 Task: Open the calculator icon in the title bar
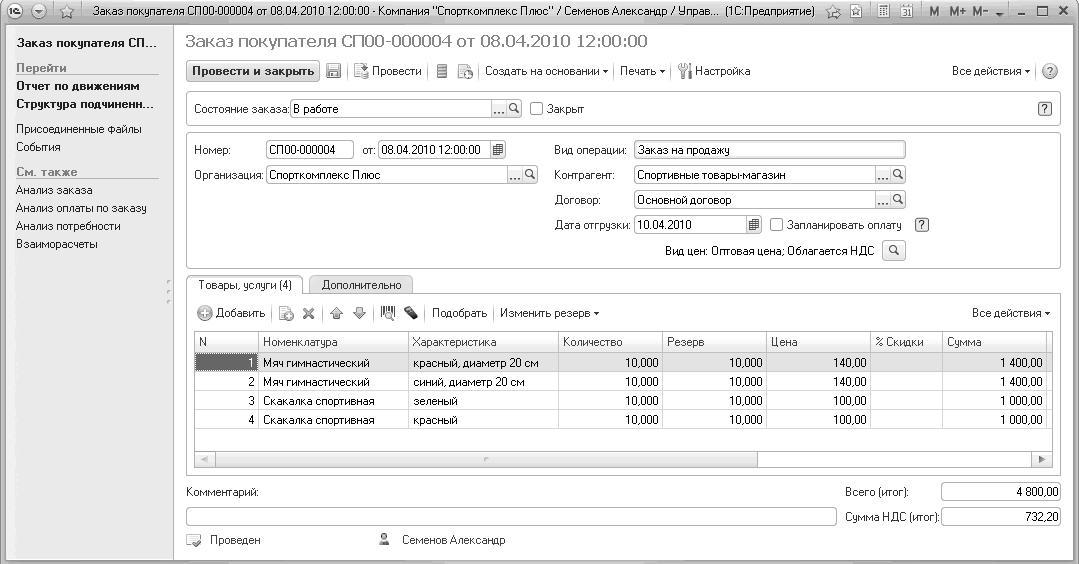click(x=884, y=11)
